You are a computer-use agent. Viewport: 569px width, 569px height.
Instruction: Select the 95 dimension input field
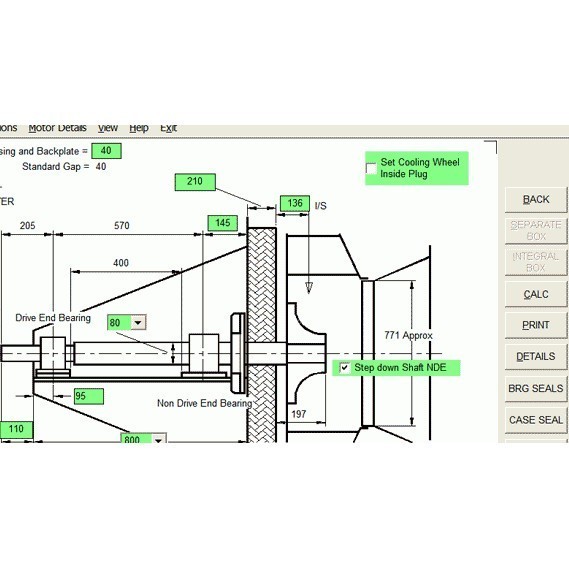[x=89, y=396]
